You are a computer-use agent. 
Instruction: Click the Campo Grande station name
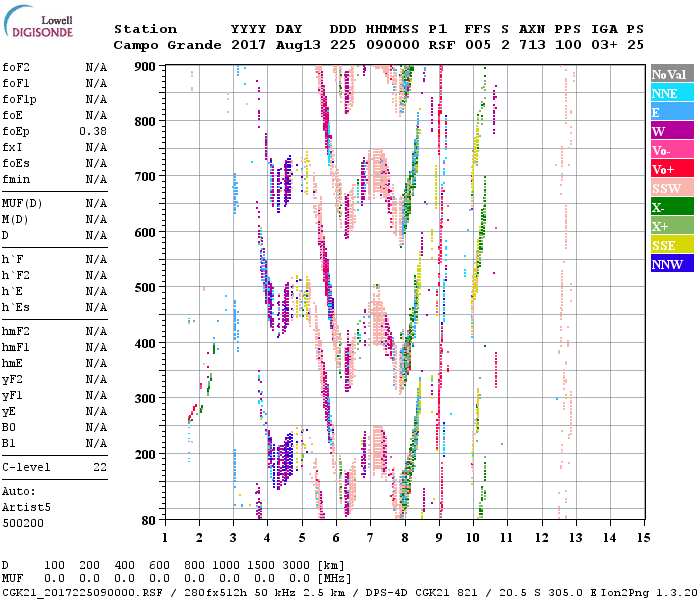pyautogui.click(x=167, y=45)
